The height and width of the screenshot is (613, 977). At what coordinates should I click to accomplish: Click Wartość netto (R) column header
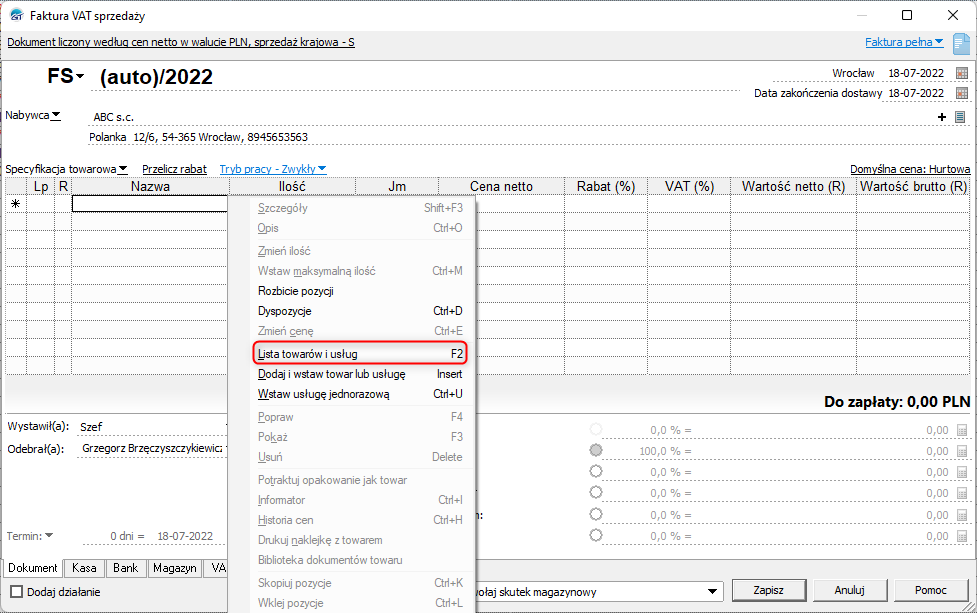coord(793,186)
